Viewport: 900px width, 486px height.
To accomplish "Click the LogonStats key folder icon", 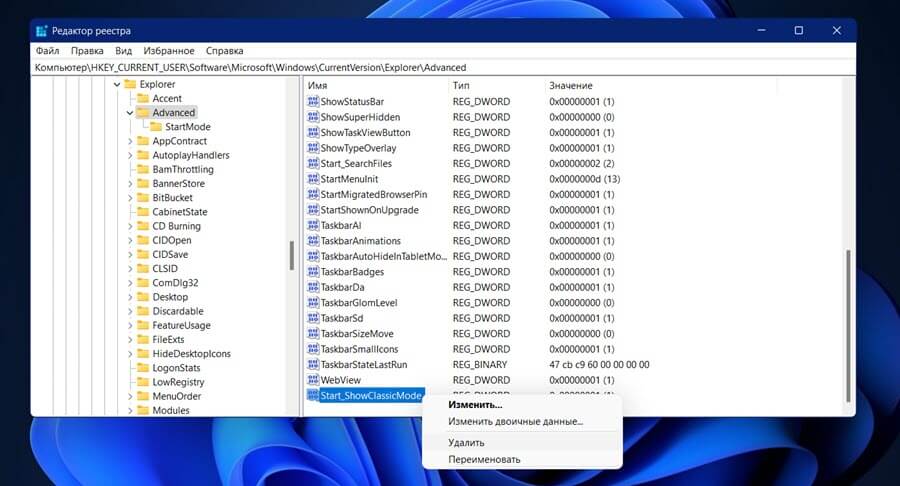I will 143,368.
